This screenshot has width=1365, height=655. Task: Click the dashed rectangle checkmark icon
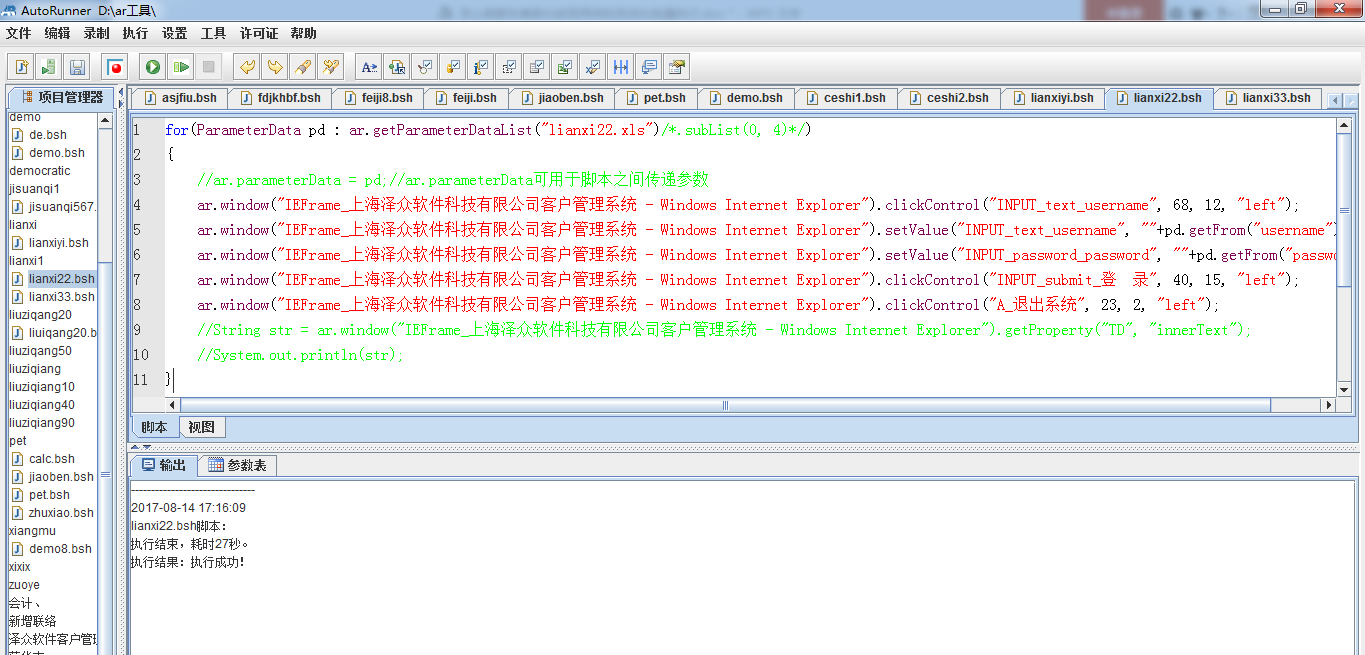click(x=509, y=67)
